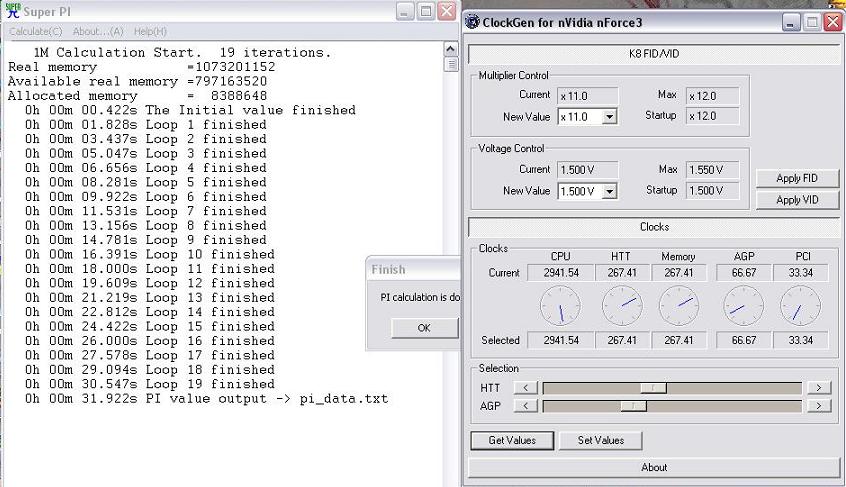Click the Max multiplier field x 12.0
Screen dimensions: 846x487
[713, 96]
